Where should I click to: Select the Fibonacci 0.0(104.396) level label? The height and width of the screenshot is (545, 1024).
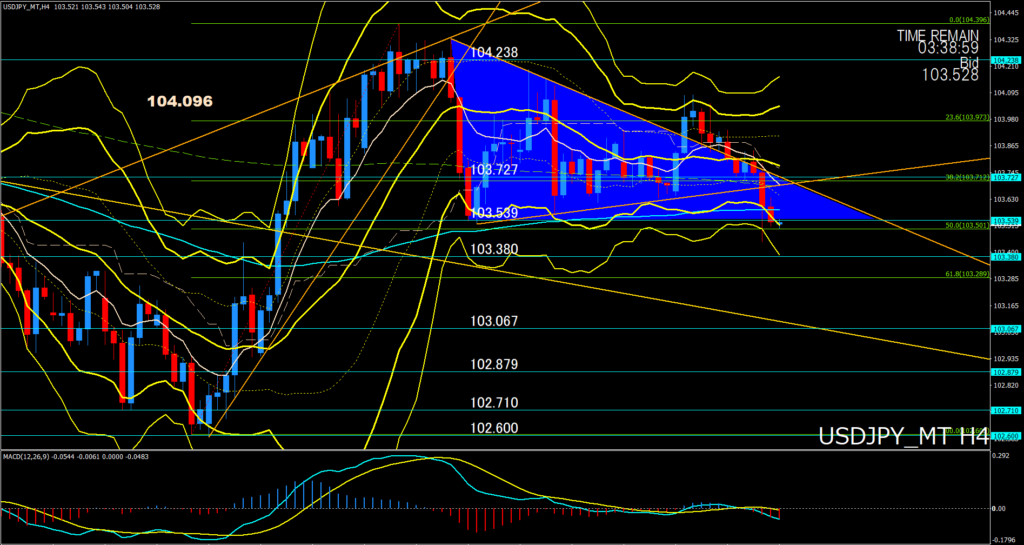pyautogui.click(x=967, y=20)
